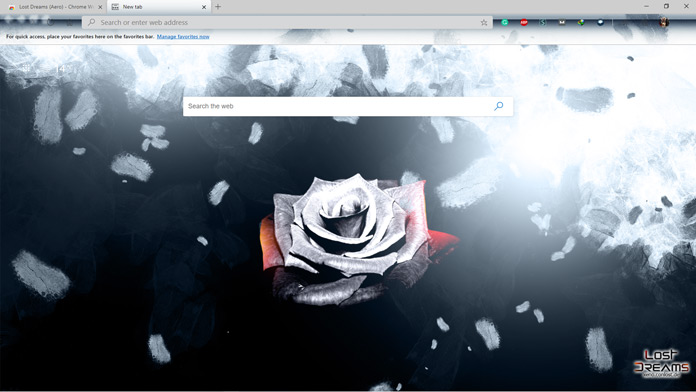The height and width of the screenshot is (392, 696).
Task: Click the multicolored globe extension icon
Action: [581, 22]
